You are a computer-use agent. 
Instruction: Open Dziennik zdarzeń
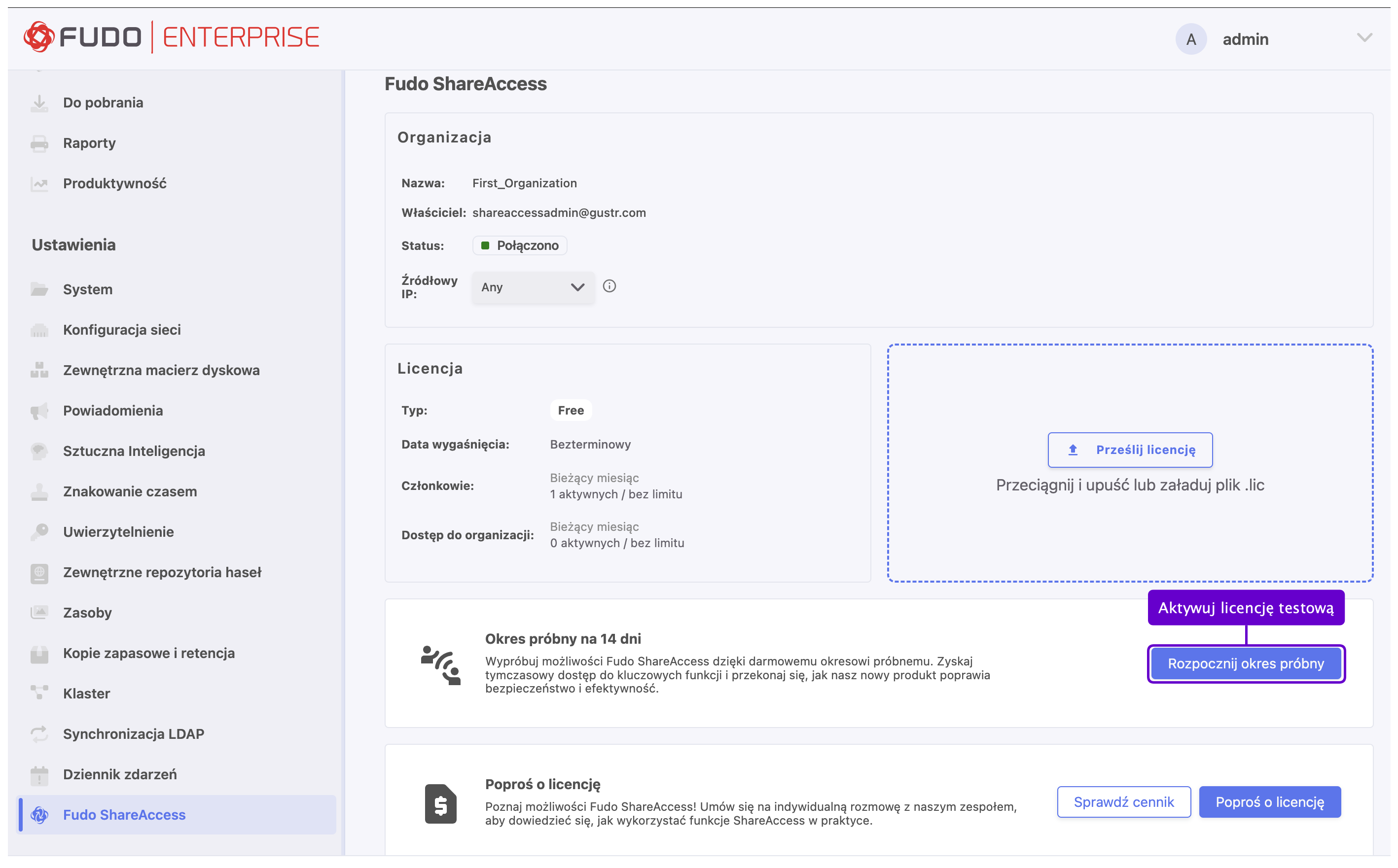(x=120, y=775)
